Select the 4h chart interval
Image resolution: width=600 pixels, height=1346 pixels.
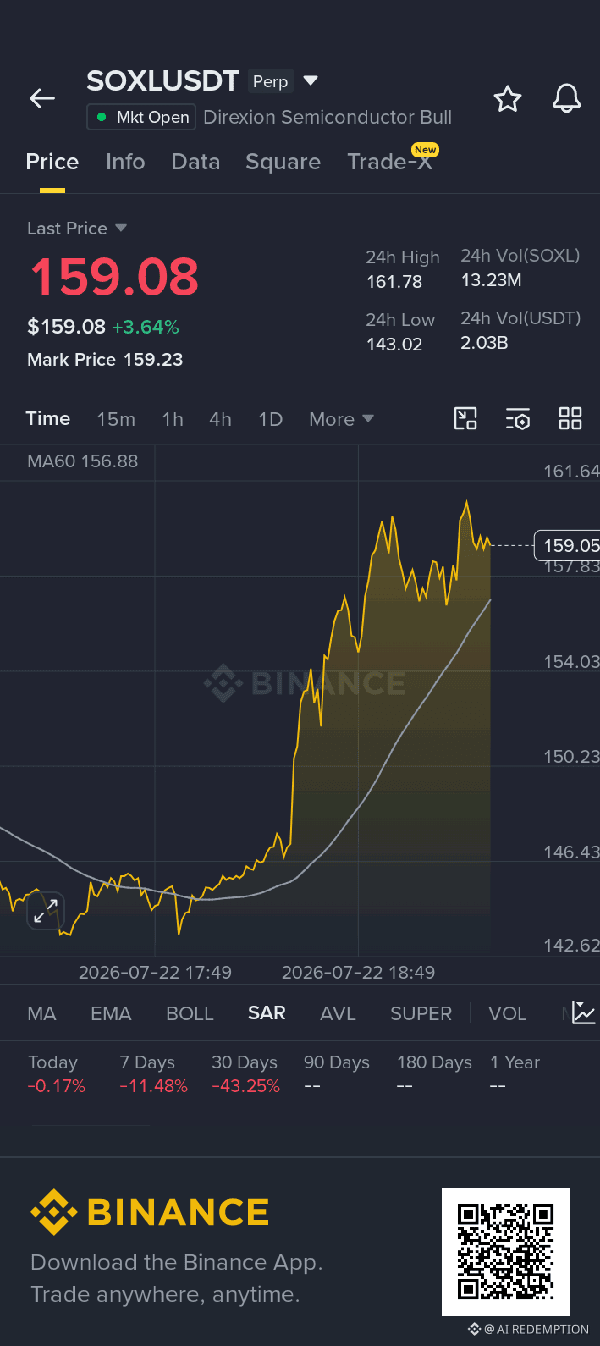221,419
